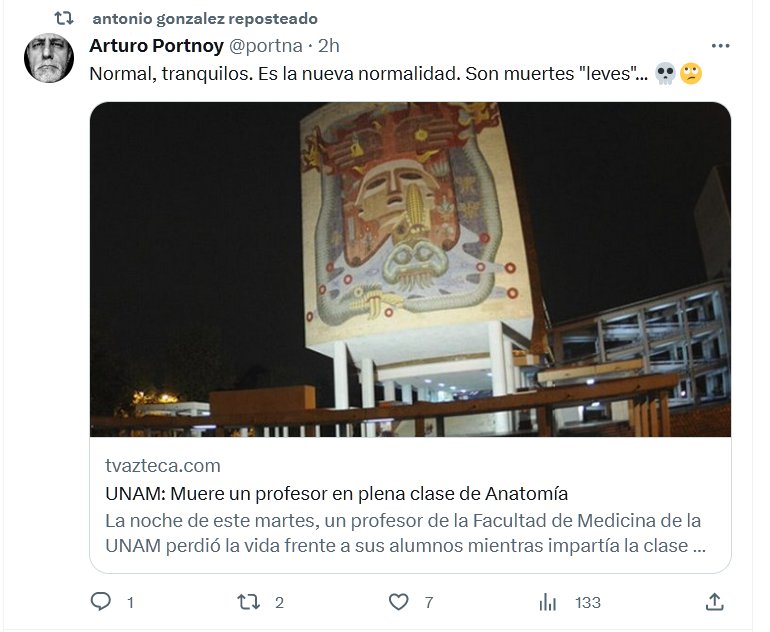Open the three-dot more options menu

[x=720, y=46]
